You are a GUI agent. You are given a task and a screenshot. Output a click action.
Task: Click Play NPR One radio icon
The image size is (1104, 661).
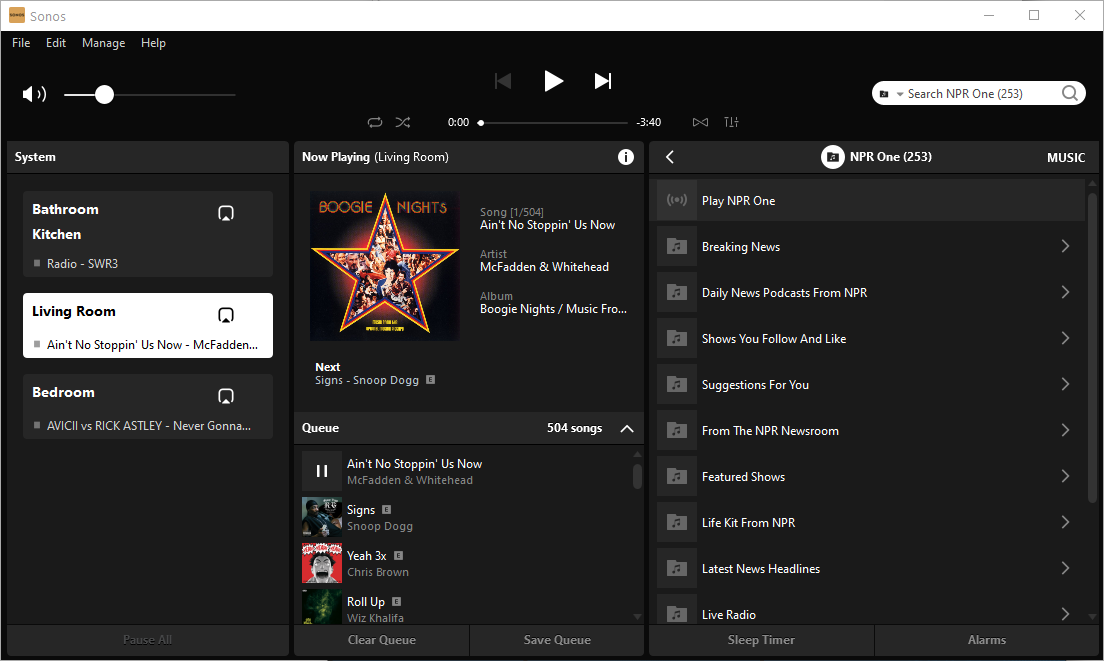[677, 201]
